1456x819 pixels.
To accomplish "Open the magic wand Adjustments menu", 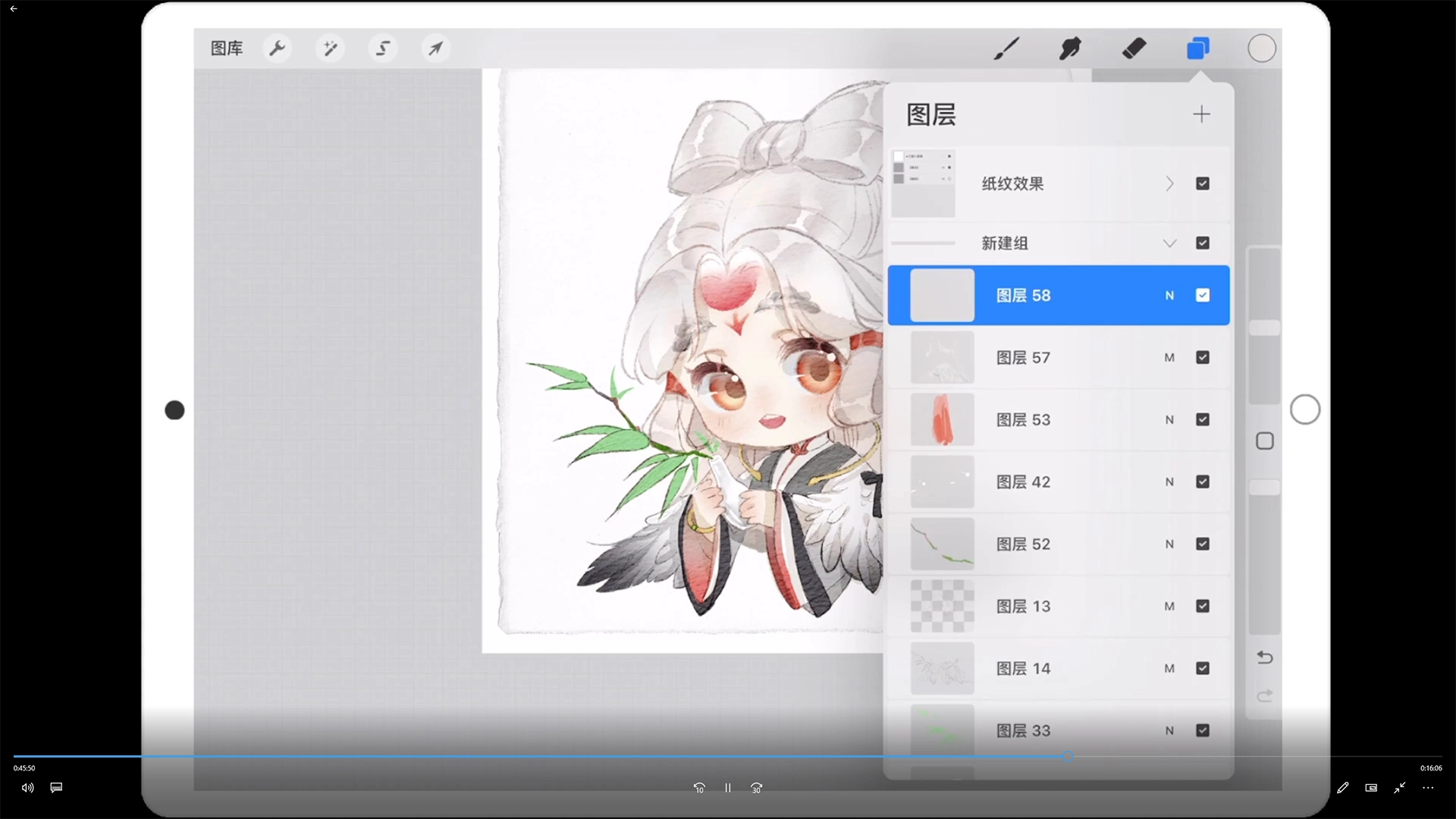I will tap(330, 49).
